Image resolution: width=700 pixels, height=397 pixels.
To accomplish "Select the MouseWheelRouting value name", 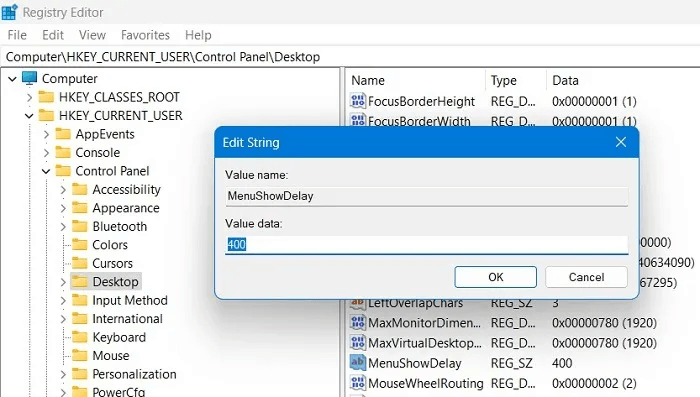I will [425, 383].
